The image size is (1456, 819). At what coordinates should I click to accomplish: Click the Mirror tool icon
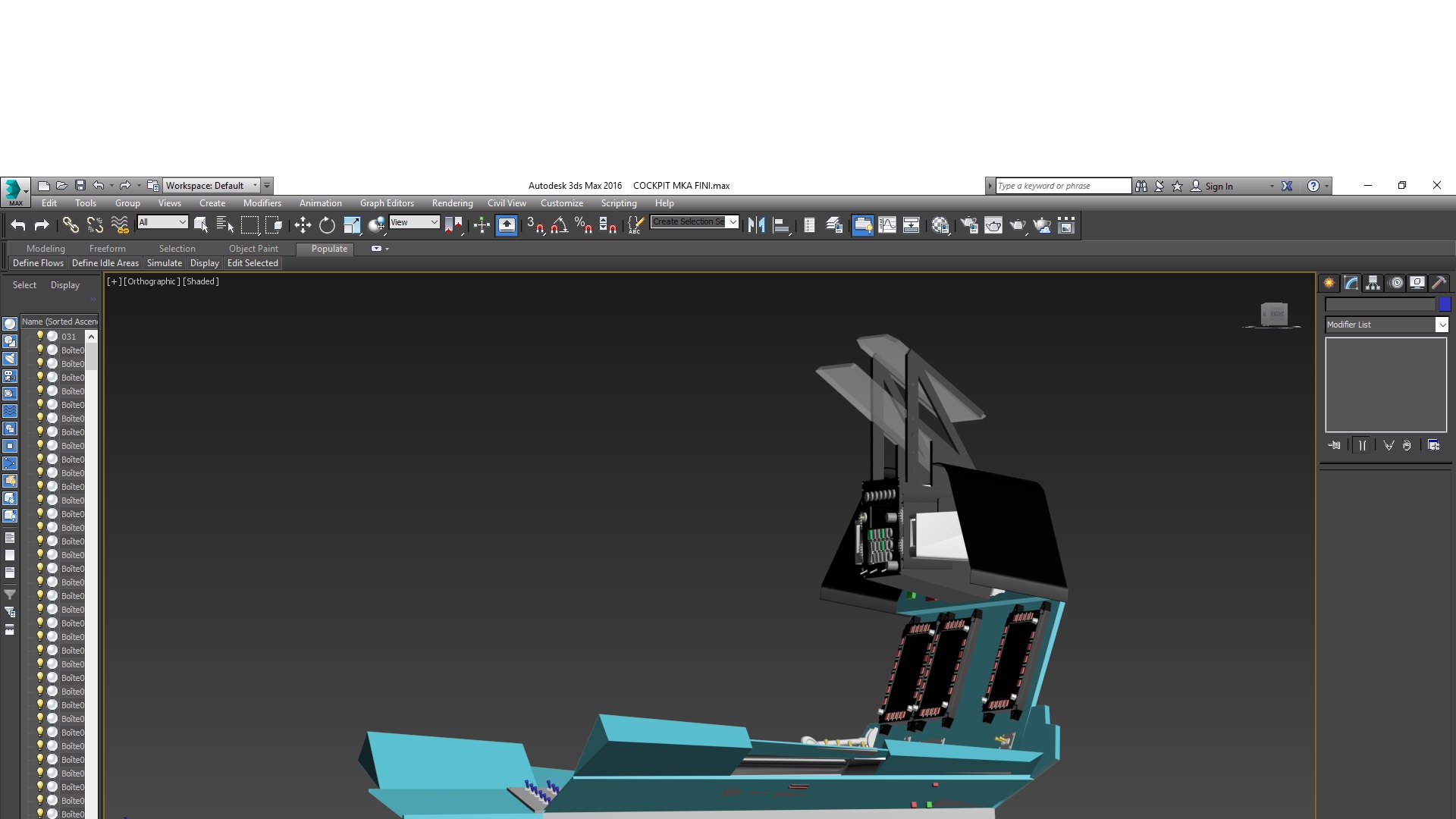[x=756, y=225]
